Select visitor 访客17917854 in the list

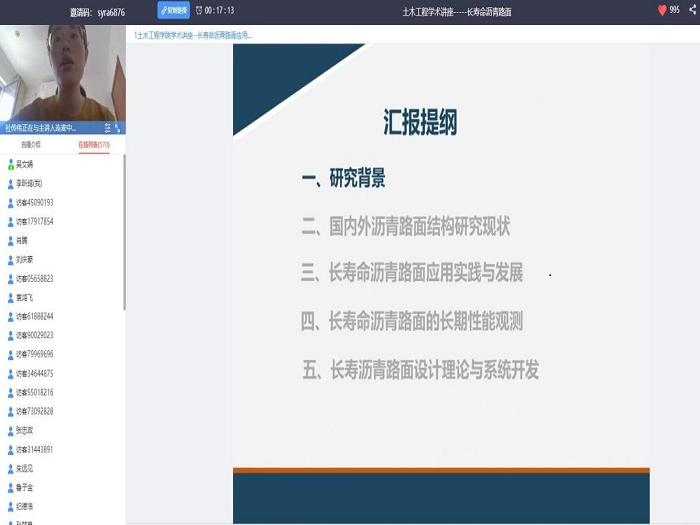click(x=34, y=221)
